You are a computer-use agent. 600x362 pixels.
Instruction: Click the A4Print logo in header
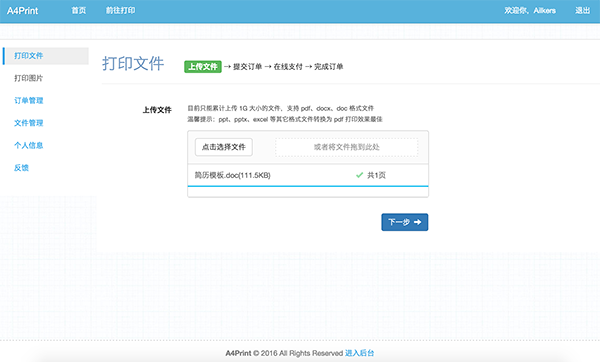coord(23,11)
